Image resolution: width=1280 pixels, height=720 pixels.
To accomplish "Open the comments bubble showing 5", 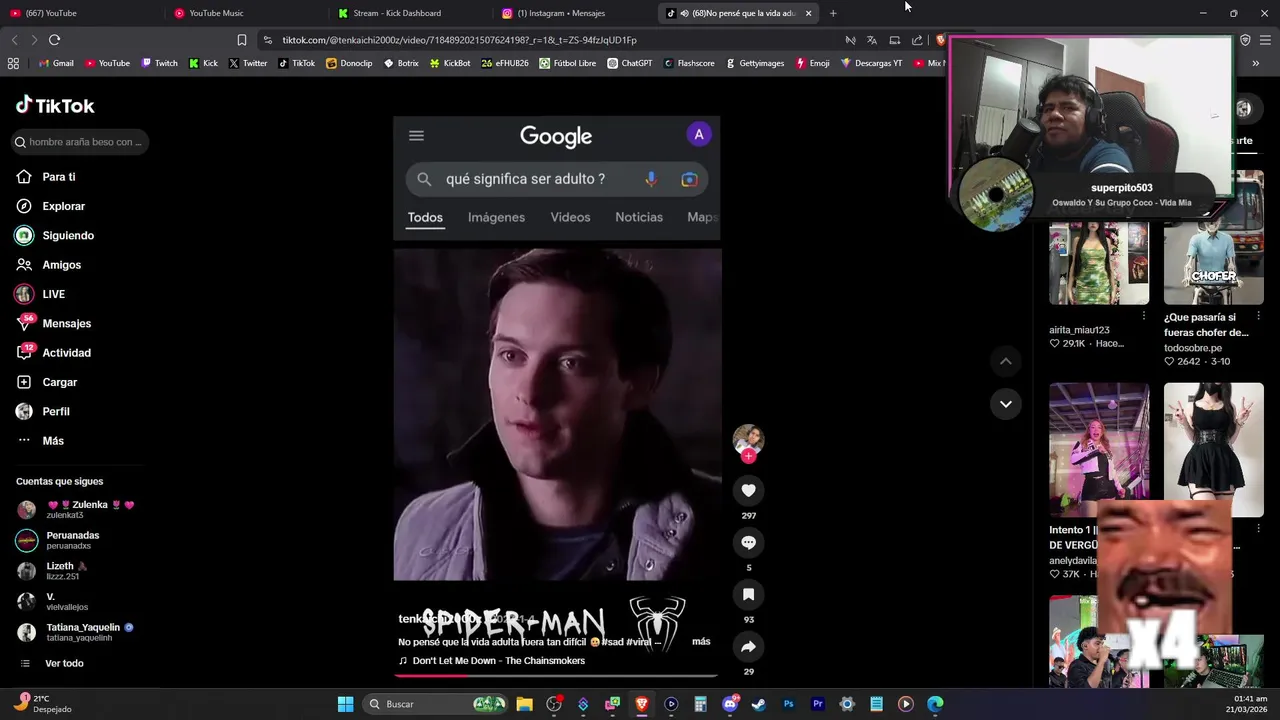I will [748, 542].
